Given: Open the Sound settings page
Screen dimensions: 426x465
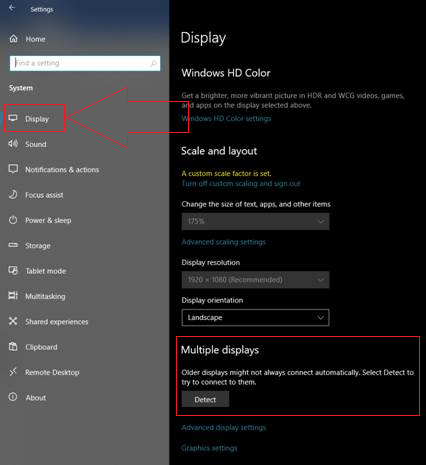Looking at the screenshot, I should point(36,144).
